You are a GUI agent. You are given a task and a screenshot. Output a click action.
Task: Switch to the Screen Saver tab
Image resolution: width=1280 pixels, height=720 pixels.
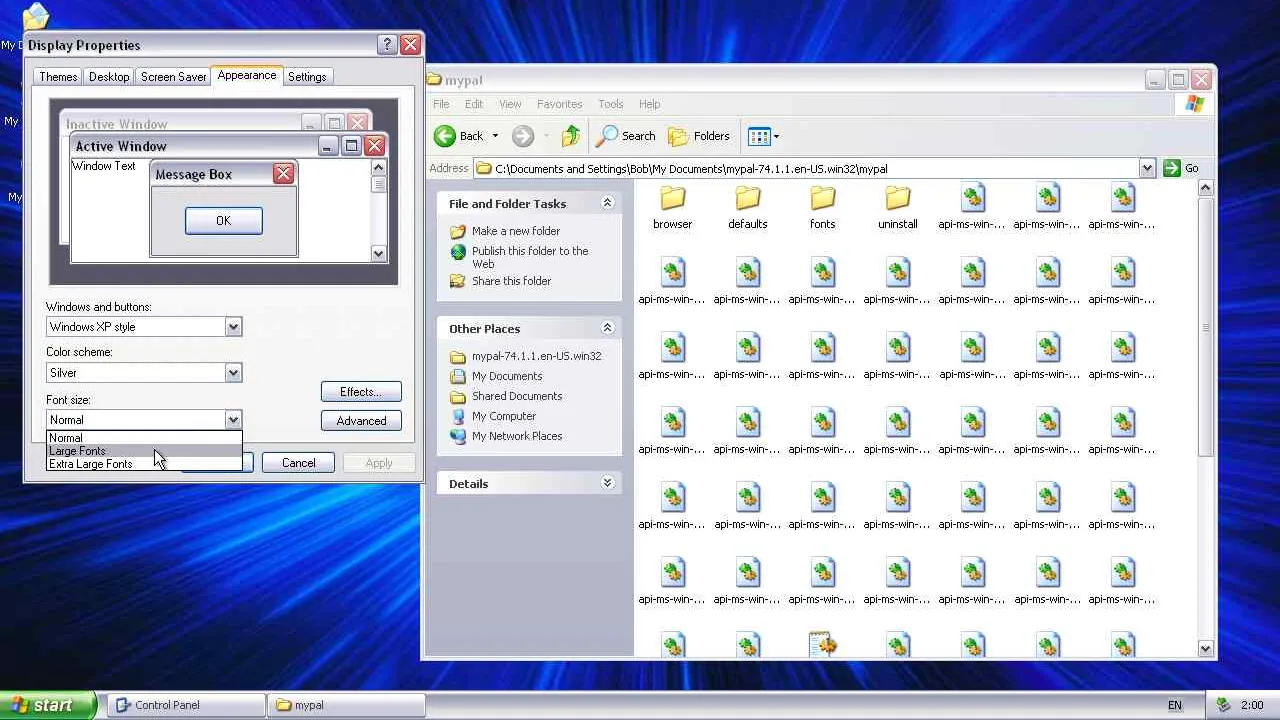point(173,77)
